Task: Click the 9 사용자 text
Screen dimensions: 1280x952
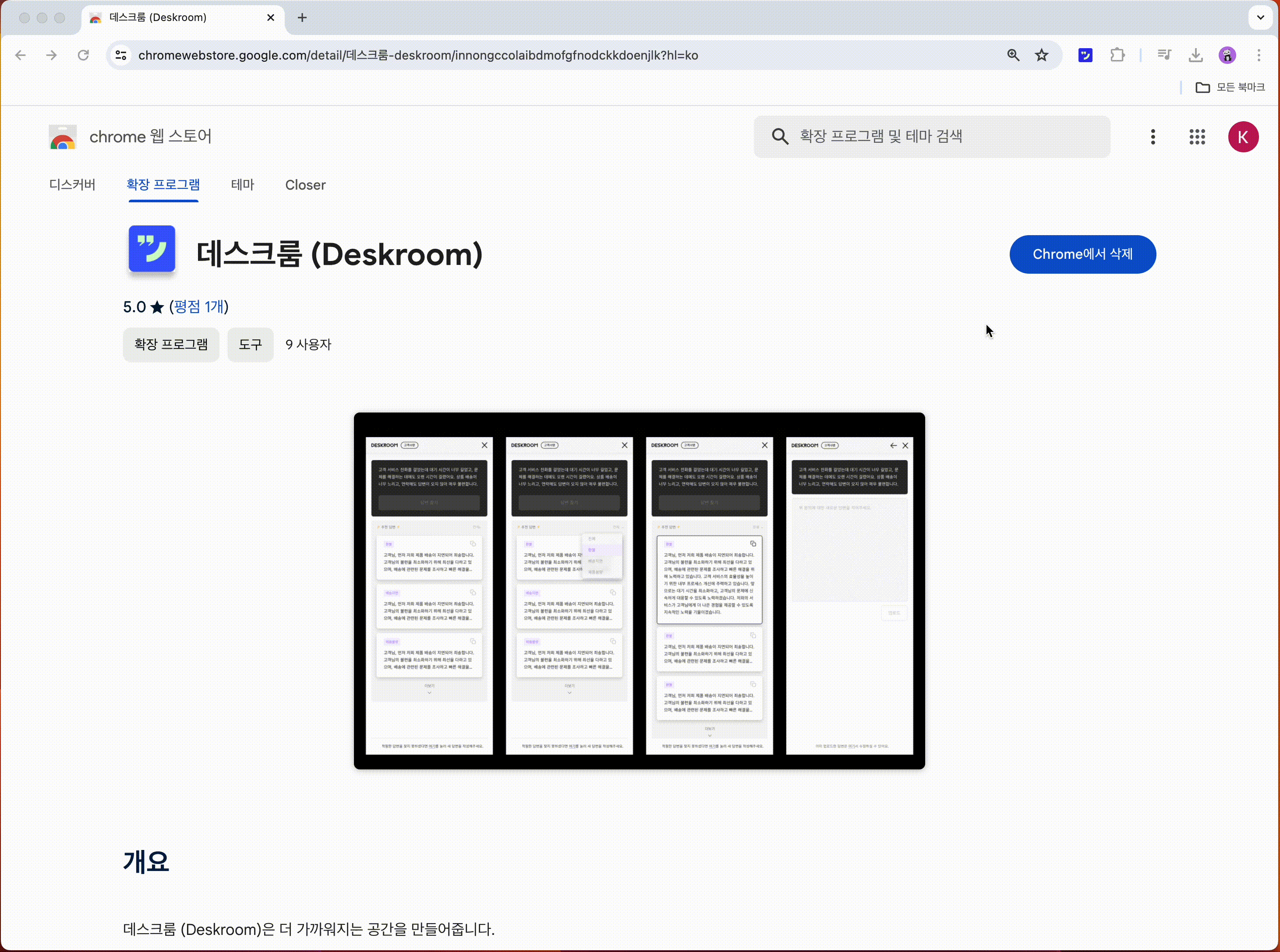Action: [x=308, y=345]
